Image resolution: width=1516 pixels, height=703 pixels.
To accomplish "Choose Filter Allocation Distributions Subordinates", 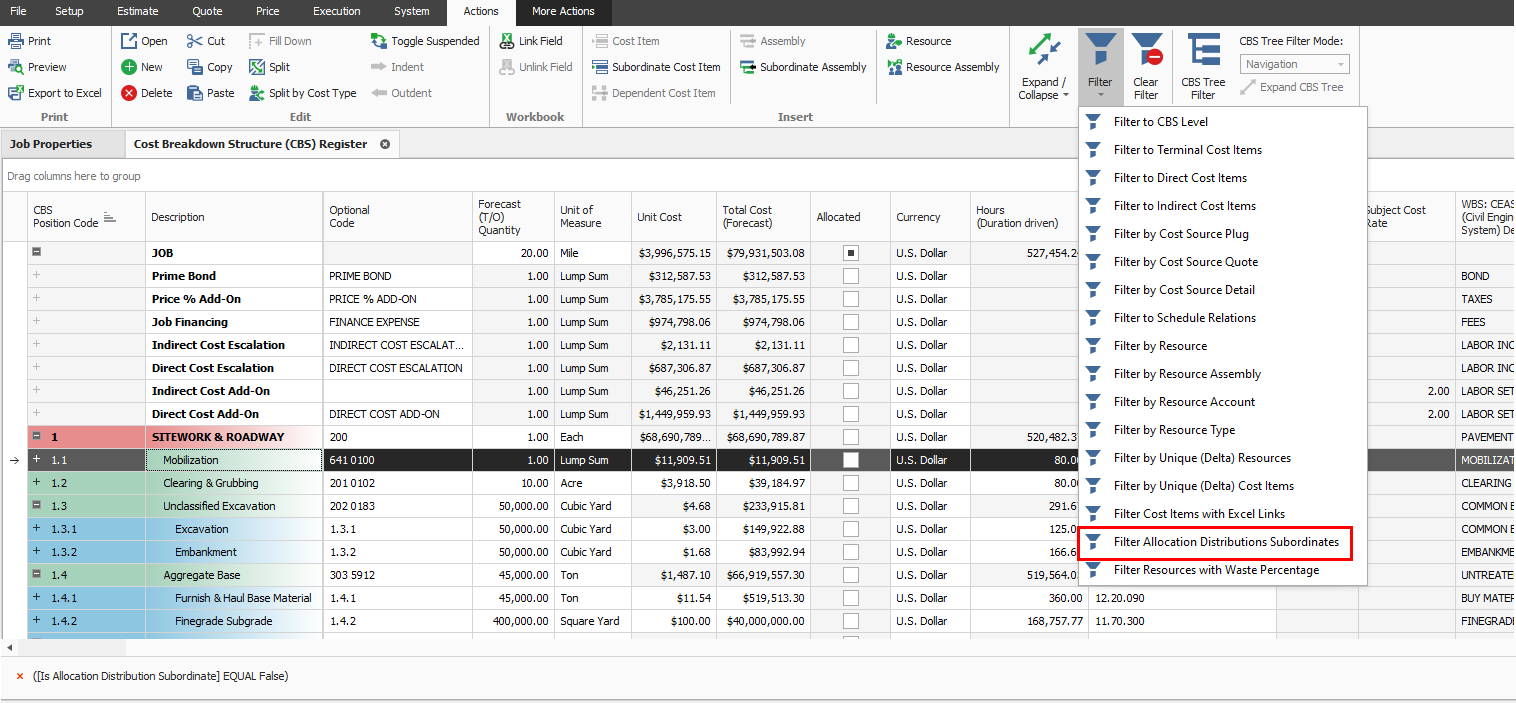I will click(x=1215, y=543).
